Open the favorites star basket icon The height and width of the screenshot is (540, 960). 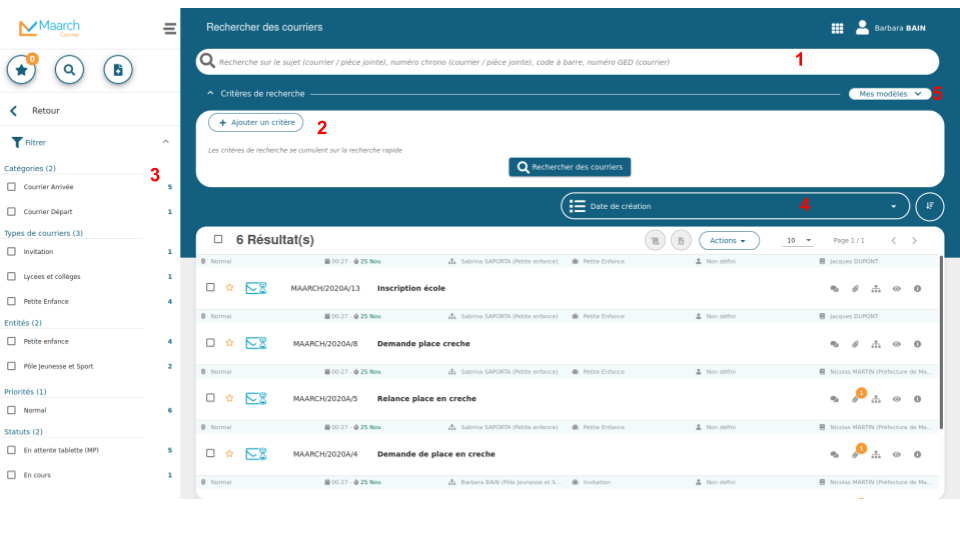pyautogui.click(x=22, y=70)
